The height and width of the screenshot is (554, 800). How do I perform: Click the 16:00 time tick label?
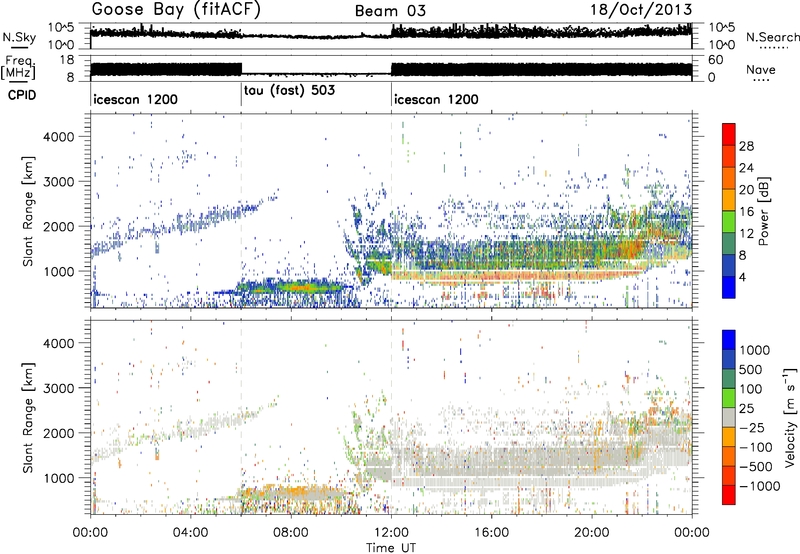tap(491, 533)
